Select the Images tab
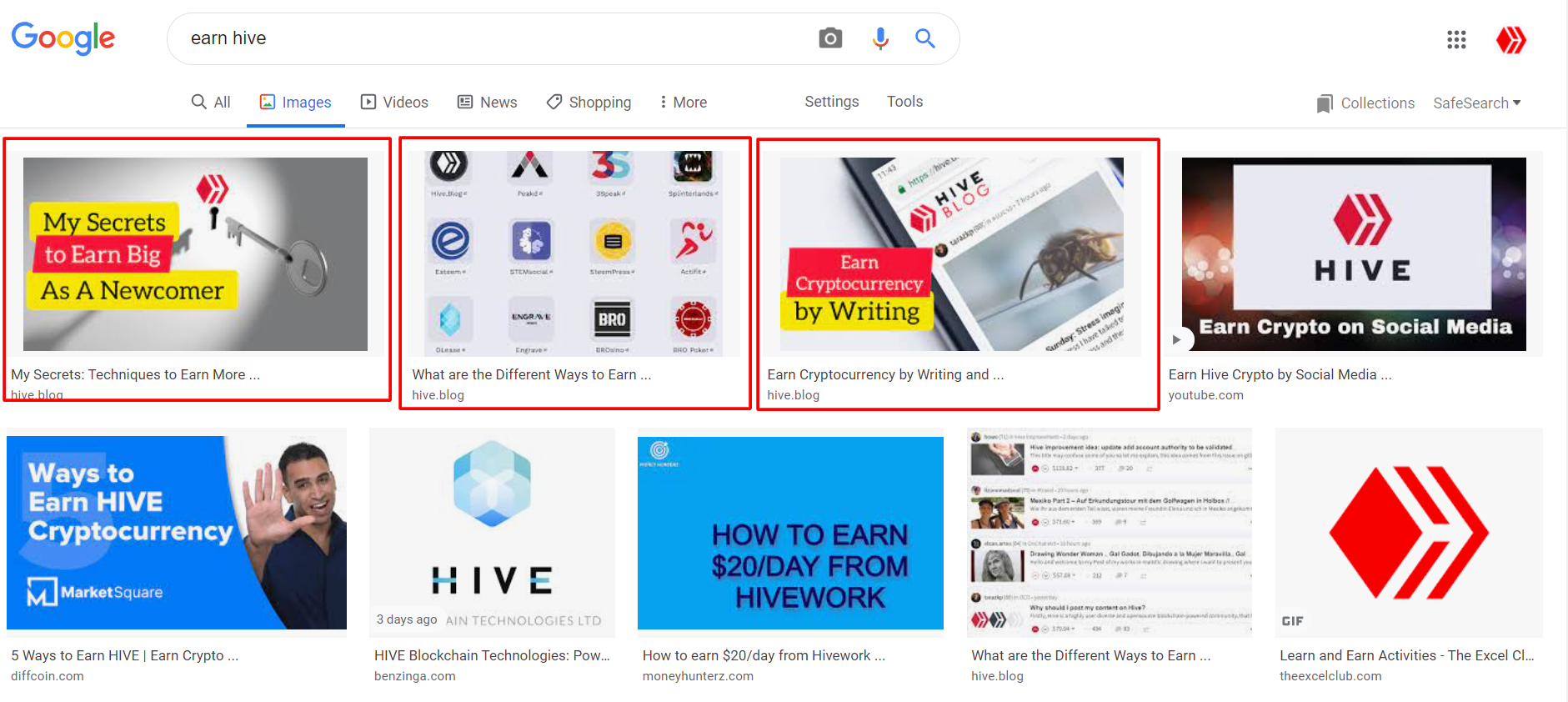Image resolution: width=1568 pixels, height=702 pixels. [x=296, y=102]
